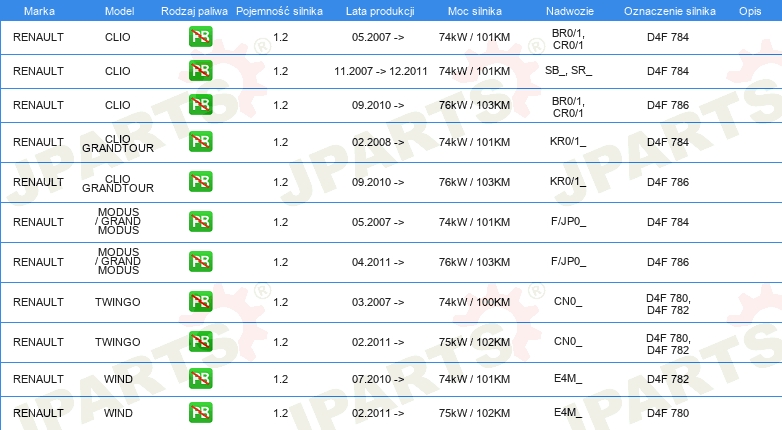Select the engine code "D4F 782" in the WIND 07.2010 row
Screen dimensions: 782x430
[668, 379]
